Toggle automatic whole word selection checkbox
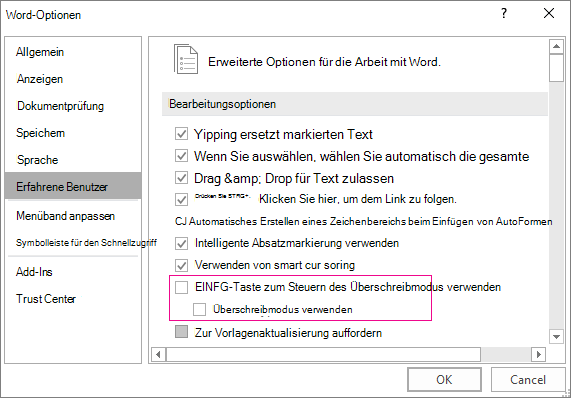 coord(181,156)
